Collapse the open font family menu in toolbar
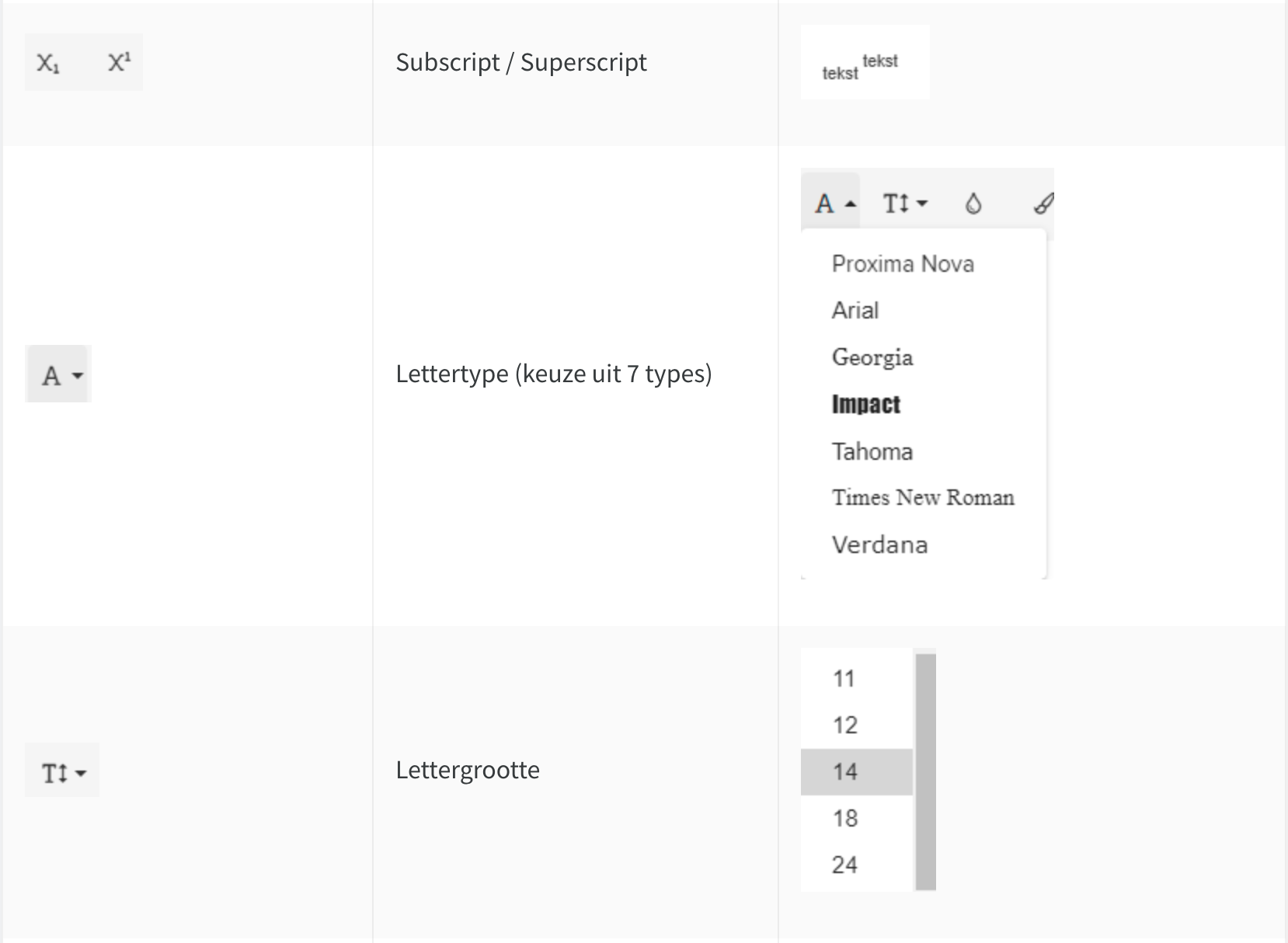Screen dimensions: 1288x943 (x=831, y=203)
